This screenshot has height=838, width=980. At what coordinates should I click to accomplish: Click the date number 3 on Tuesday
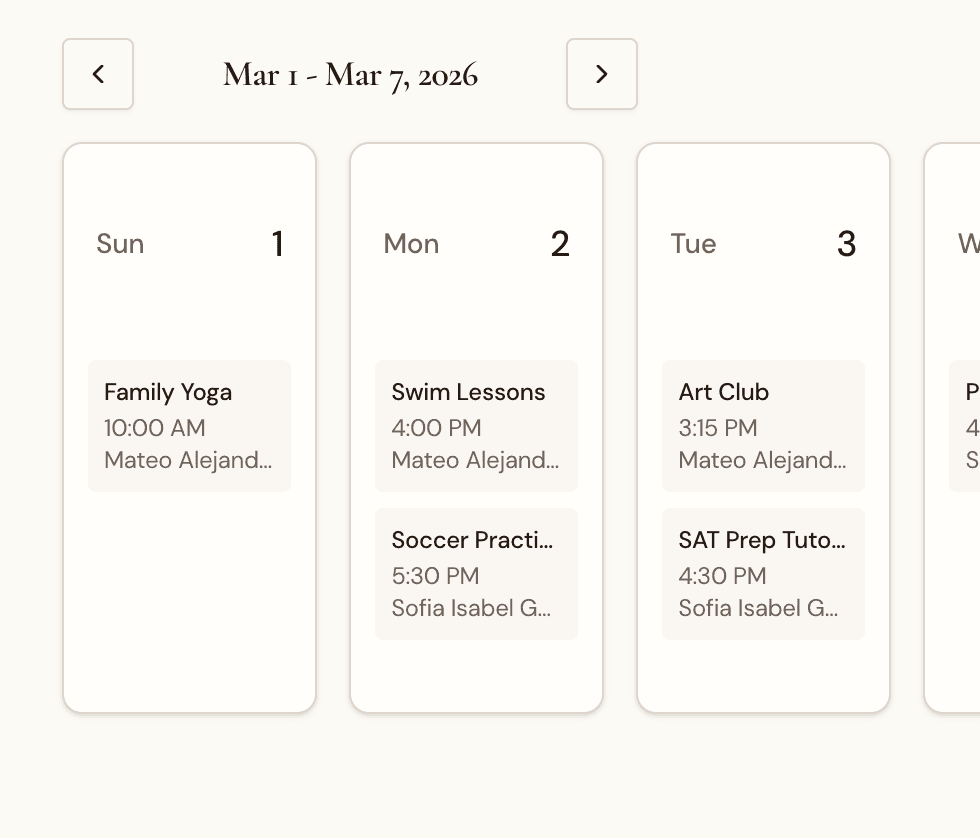[x=847, y=243]
